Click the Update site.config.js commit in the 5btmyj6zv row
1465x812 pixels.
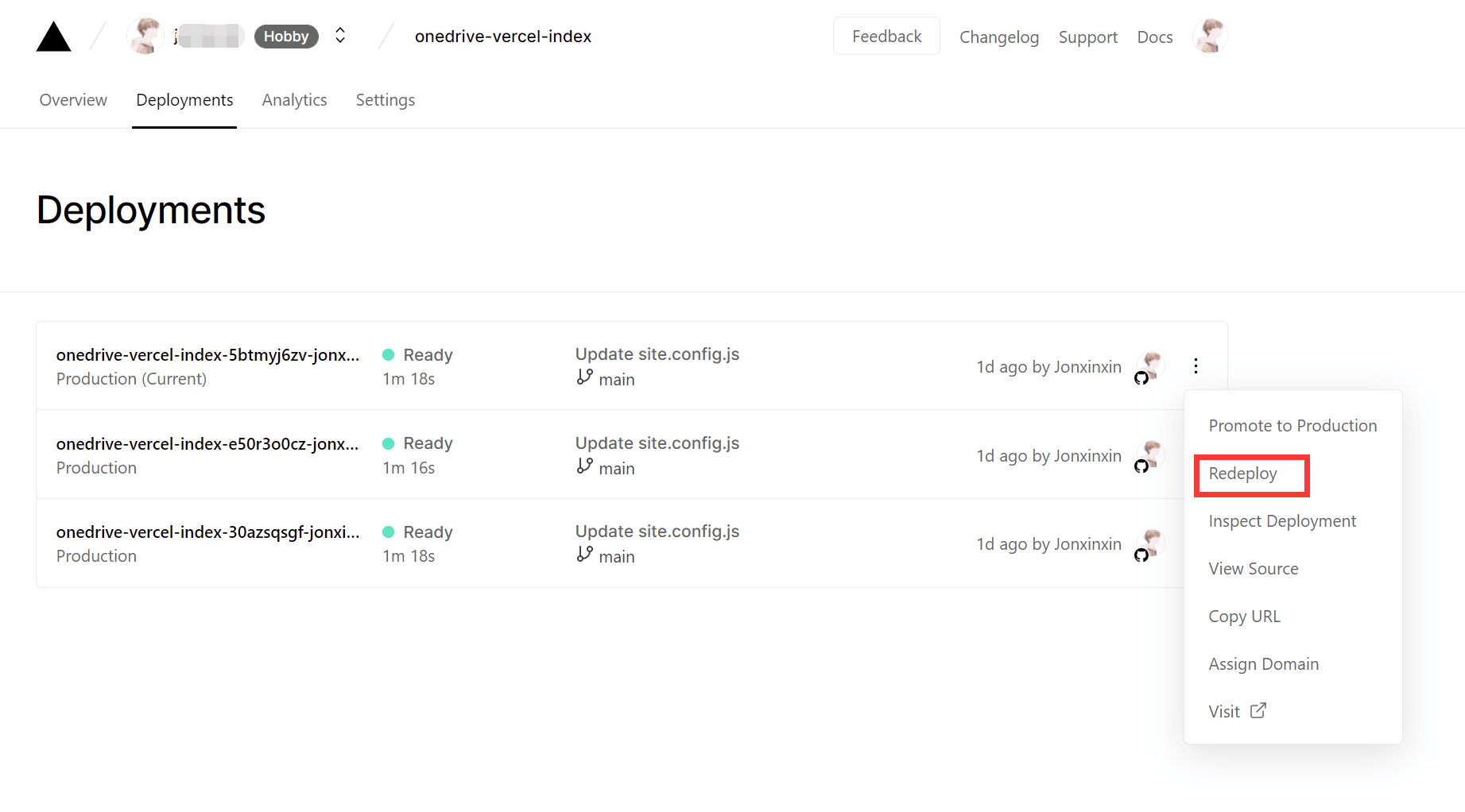657,354
